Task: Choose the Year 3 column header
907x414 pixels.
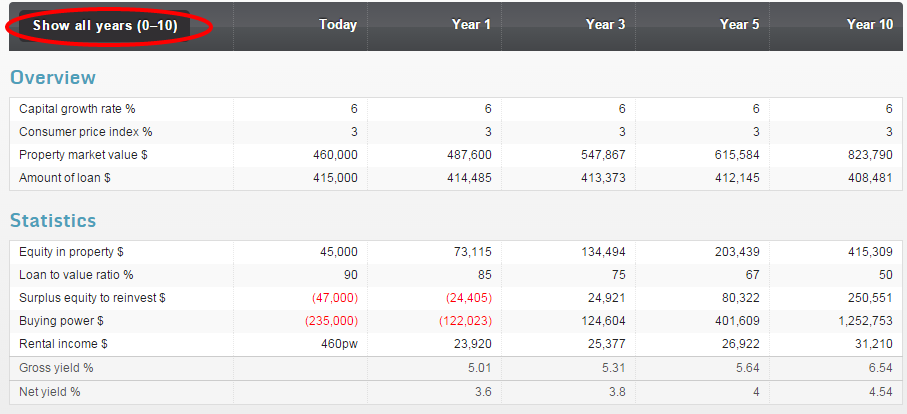Action: click(605, 25)
